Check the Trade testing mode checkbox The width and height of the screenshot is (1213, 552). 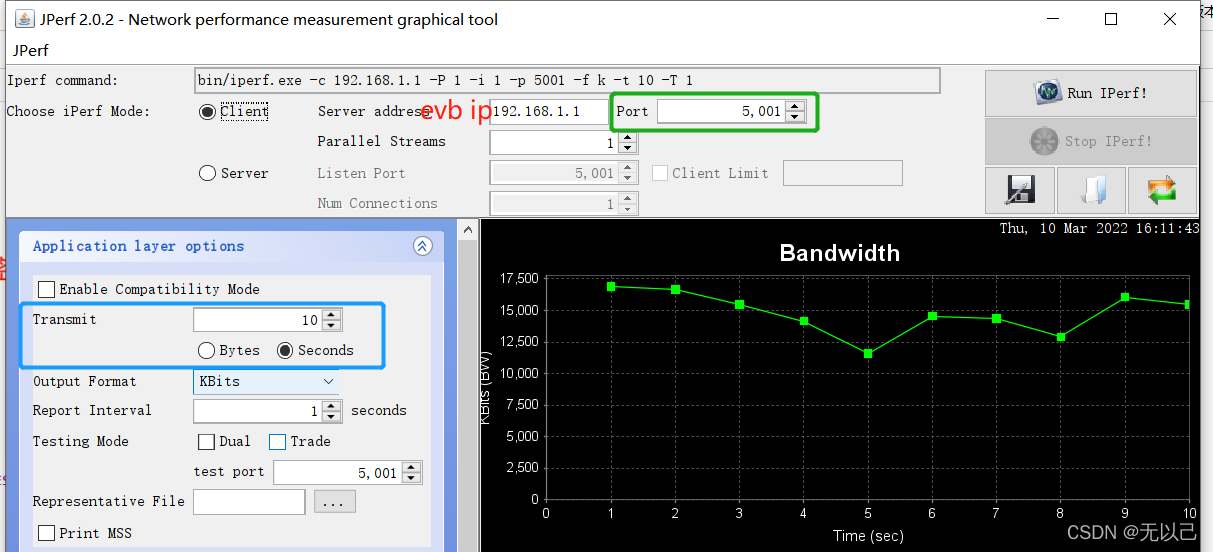[x=277, y=441]
